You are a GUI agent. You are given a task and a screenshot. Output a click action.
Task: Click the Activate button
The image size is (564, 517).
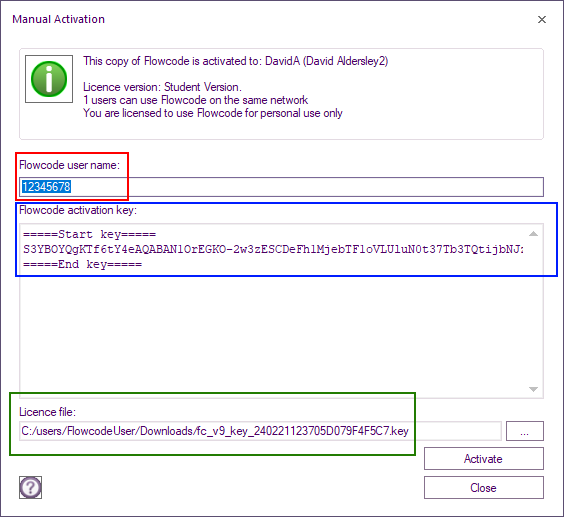click(483, 459)
